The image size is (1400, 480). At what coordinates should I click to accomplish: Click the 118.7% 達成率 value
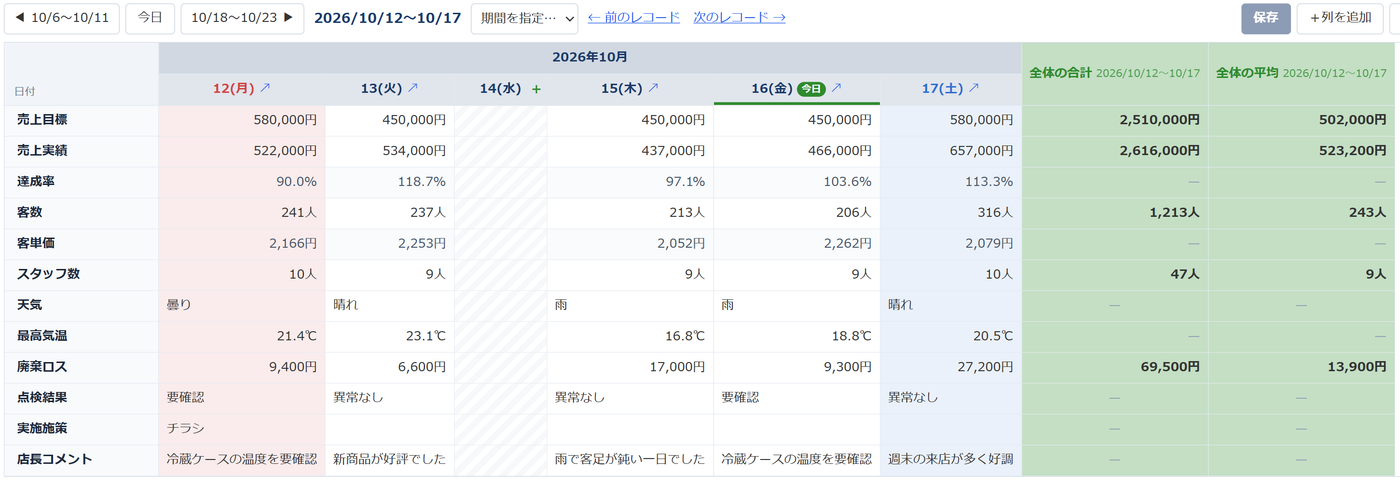click(390, 182)
